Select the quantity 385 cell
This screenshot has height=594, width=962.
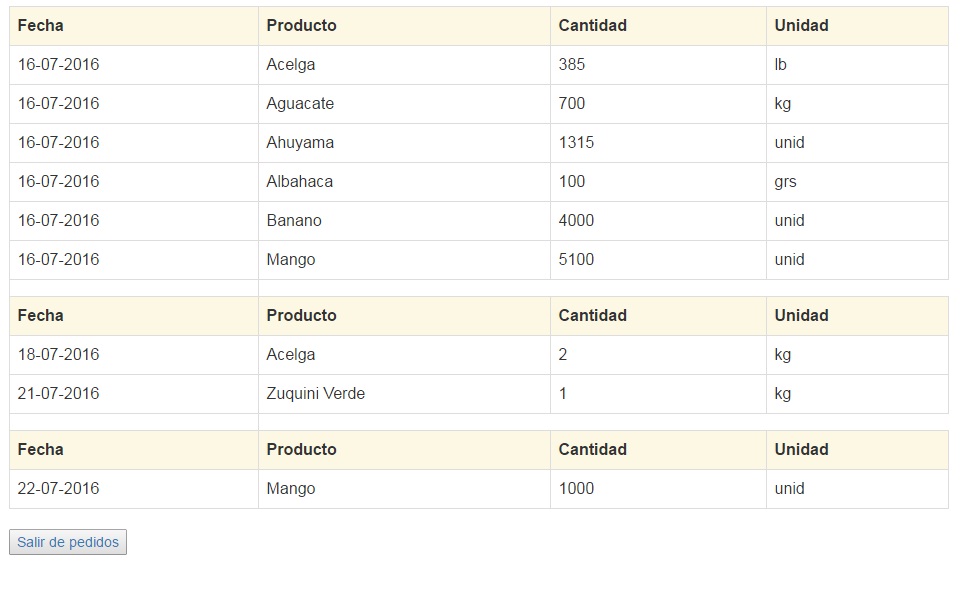pos(572,64)
